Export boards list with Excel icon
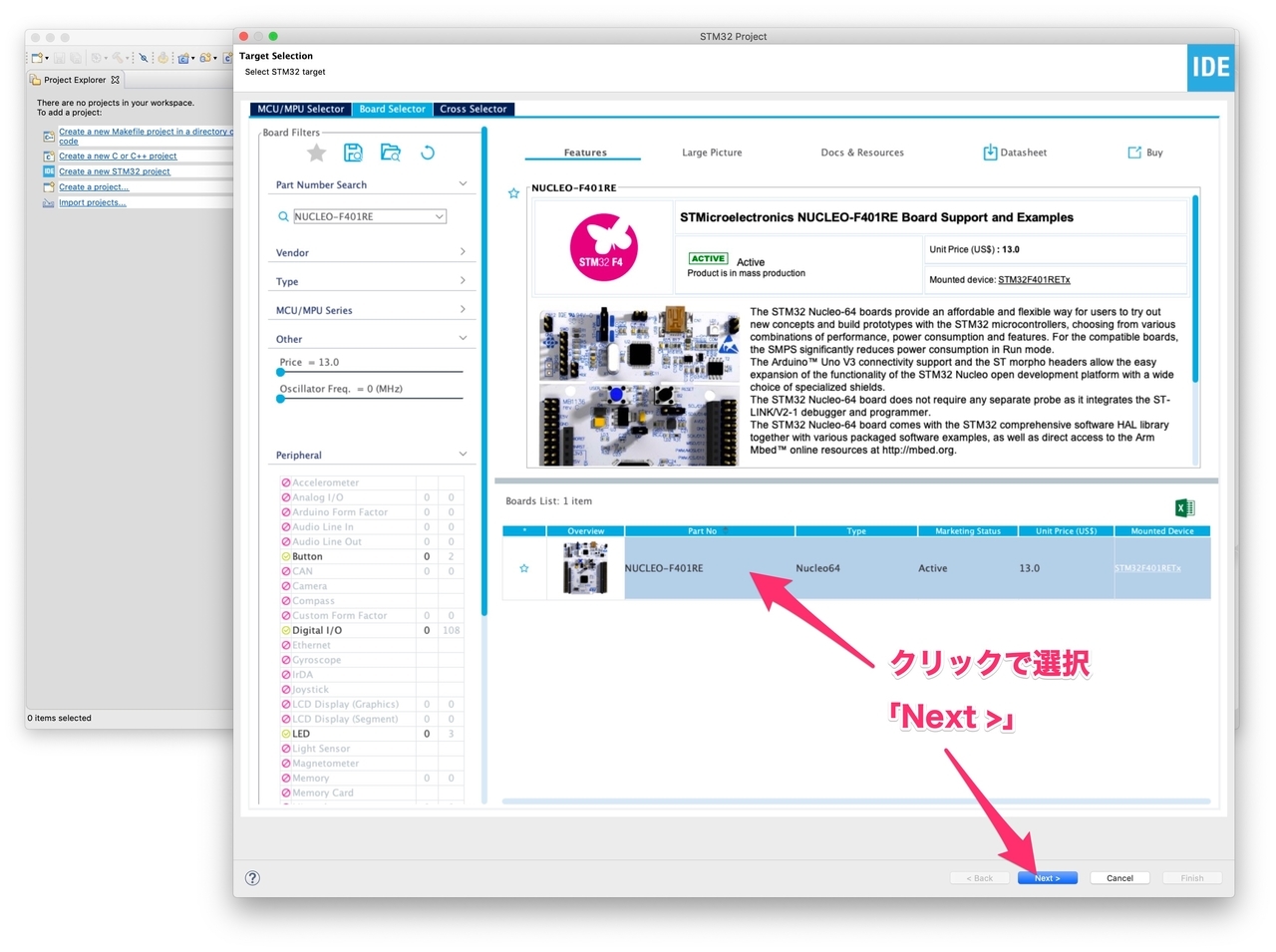The height and width of the screenshot is (952, 1276). click(x=1184, y=507)
